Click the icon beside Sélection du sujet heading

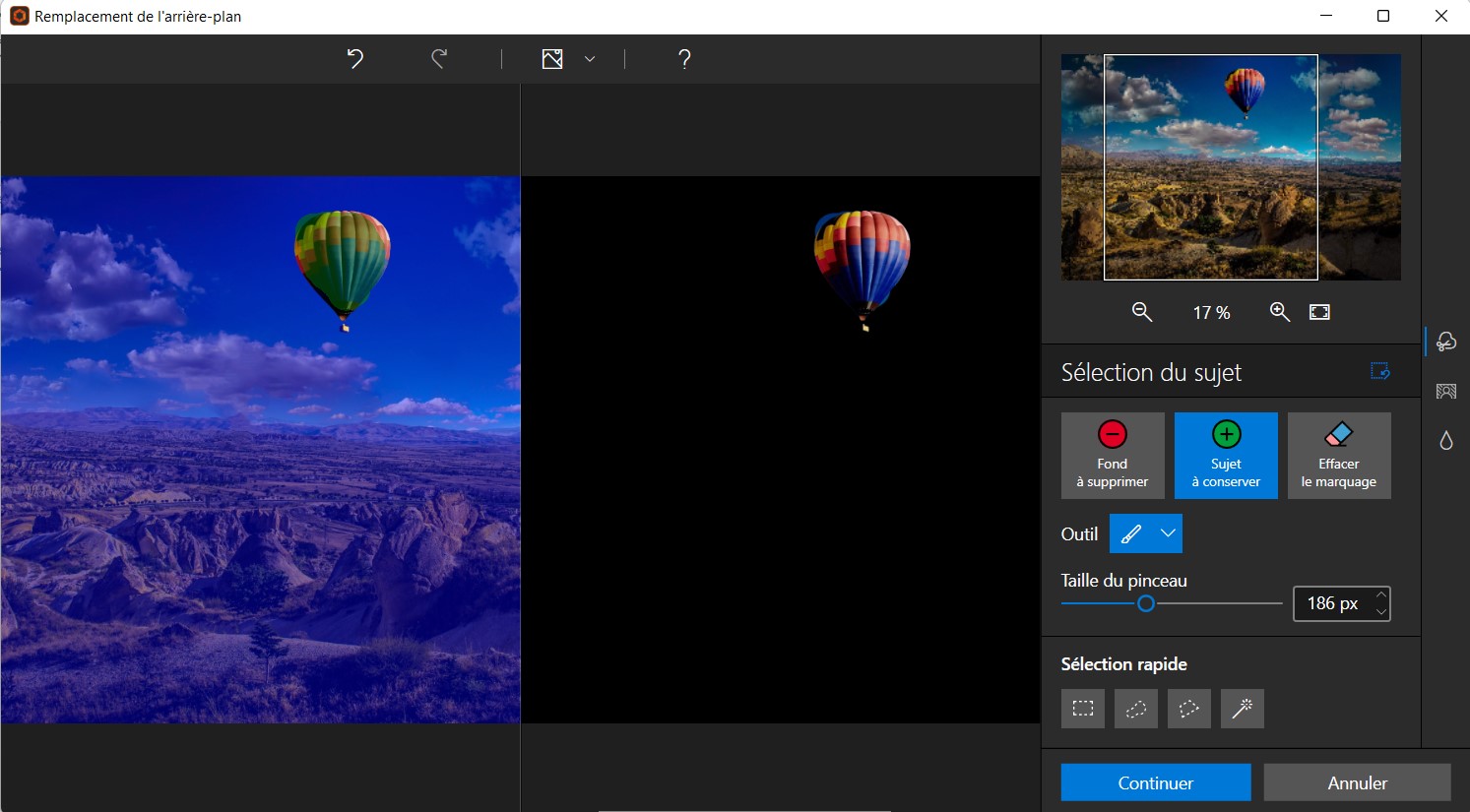pyautogui.click(x=1380, y=371)
